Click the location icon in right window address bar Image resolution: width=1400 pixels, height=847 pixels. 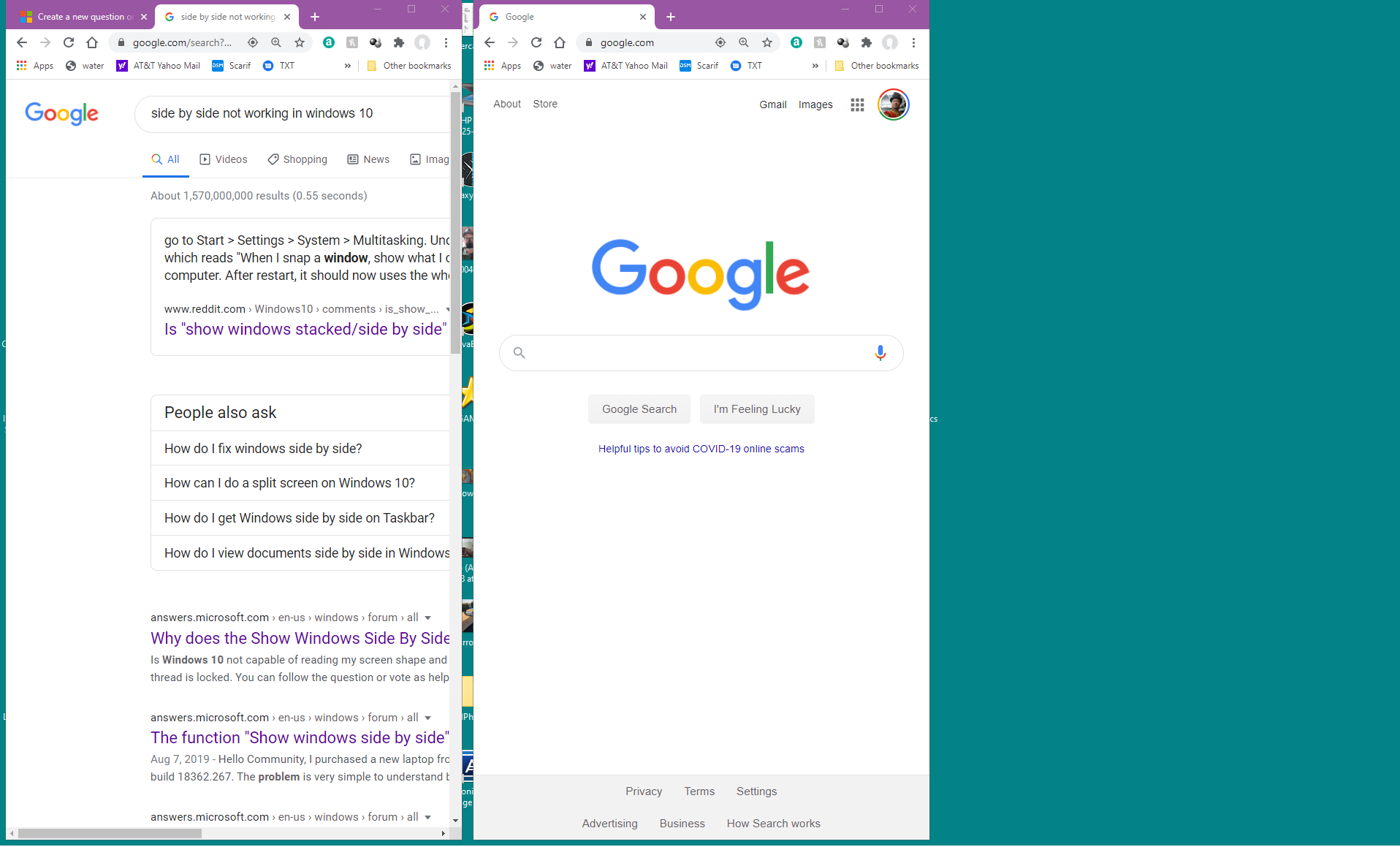(x=720, y=42)
